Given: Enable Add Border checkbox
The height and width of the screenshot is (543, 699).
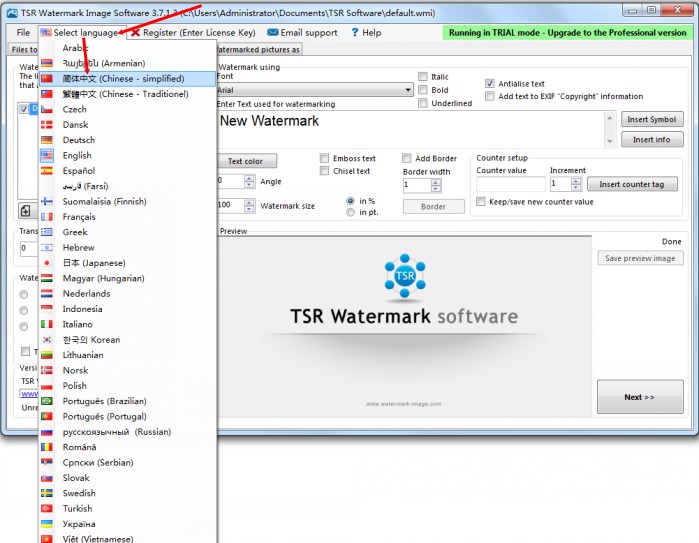Looking at the screenshot, I should click(x=407, y=158).
